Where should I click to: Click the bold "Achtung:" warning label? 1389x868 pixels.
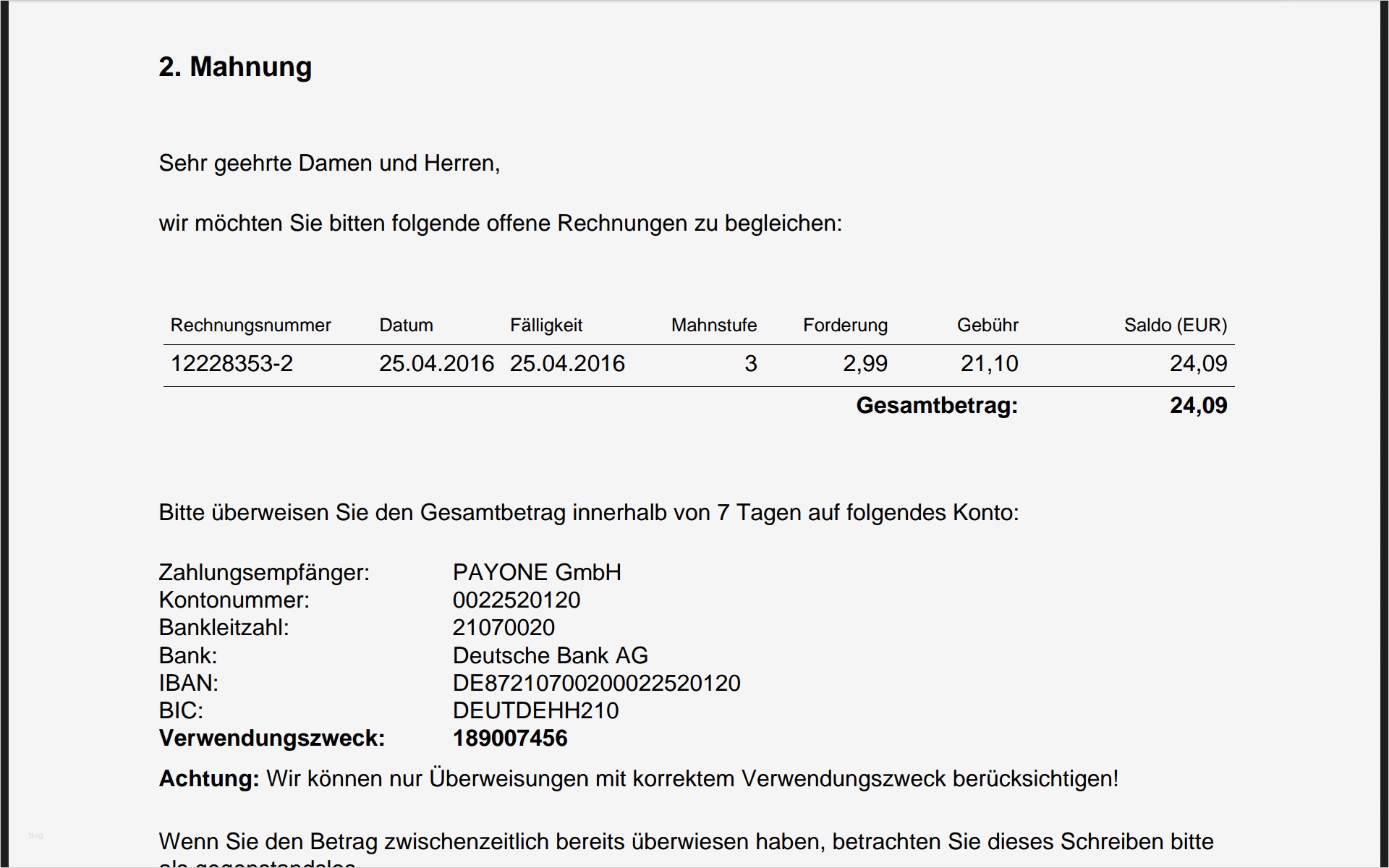click(208, 779)
